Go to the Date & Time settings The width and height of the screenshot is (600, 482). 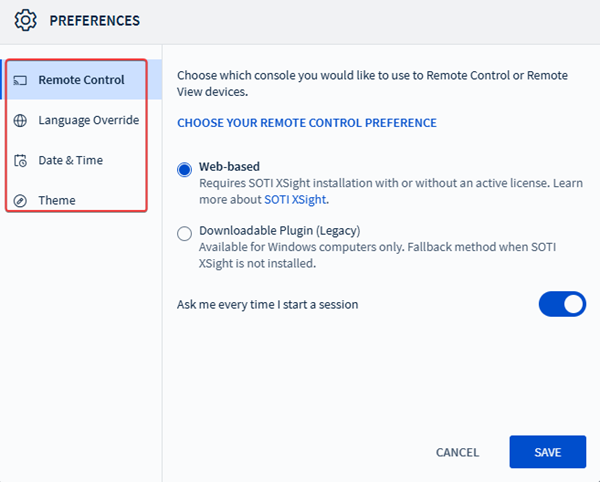tap(70, 160)
